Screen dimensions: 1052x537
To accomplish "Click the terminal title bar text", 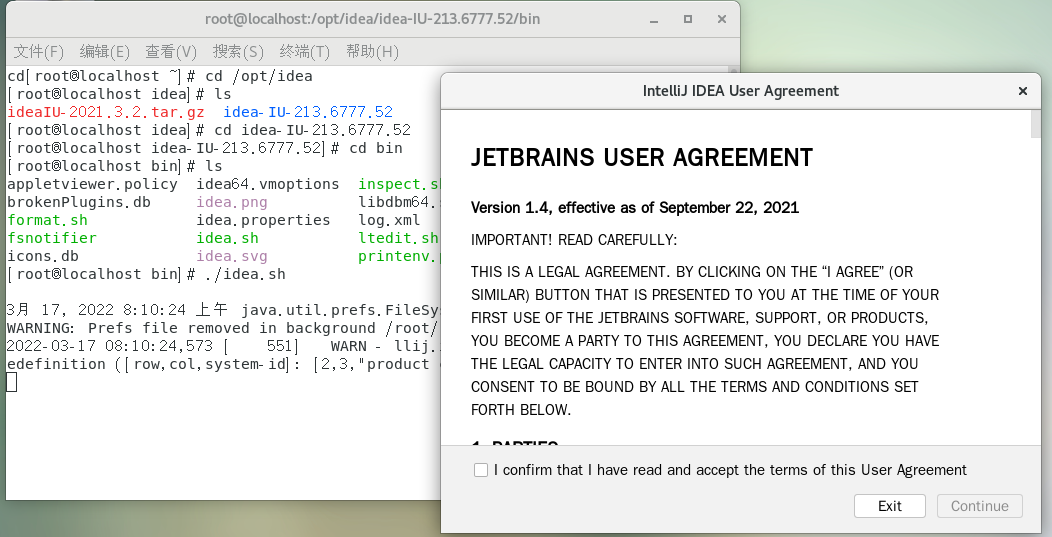I will tap(372, 19).
